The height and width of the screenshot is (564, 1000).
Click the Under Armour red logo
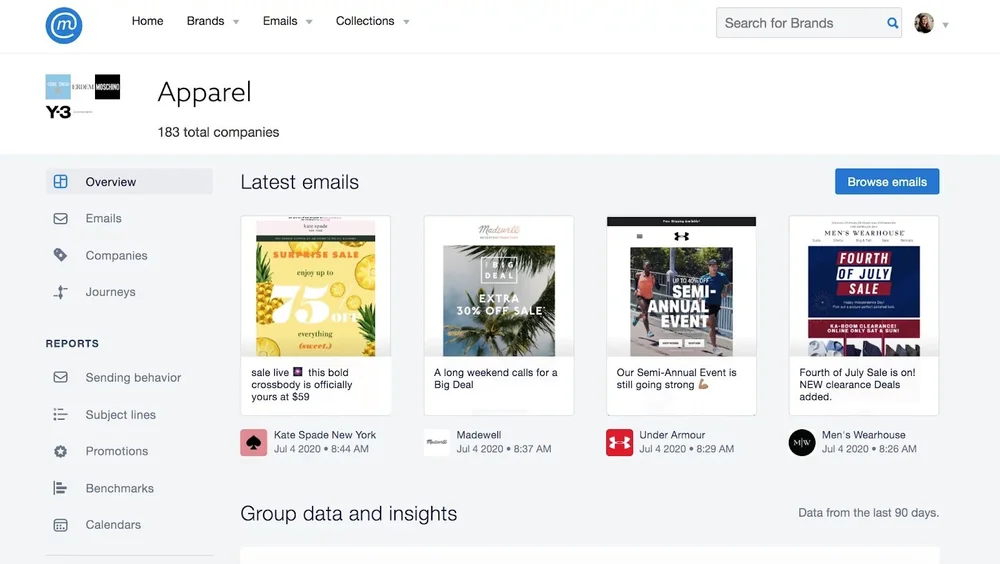(x=619, y=442)
